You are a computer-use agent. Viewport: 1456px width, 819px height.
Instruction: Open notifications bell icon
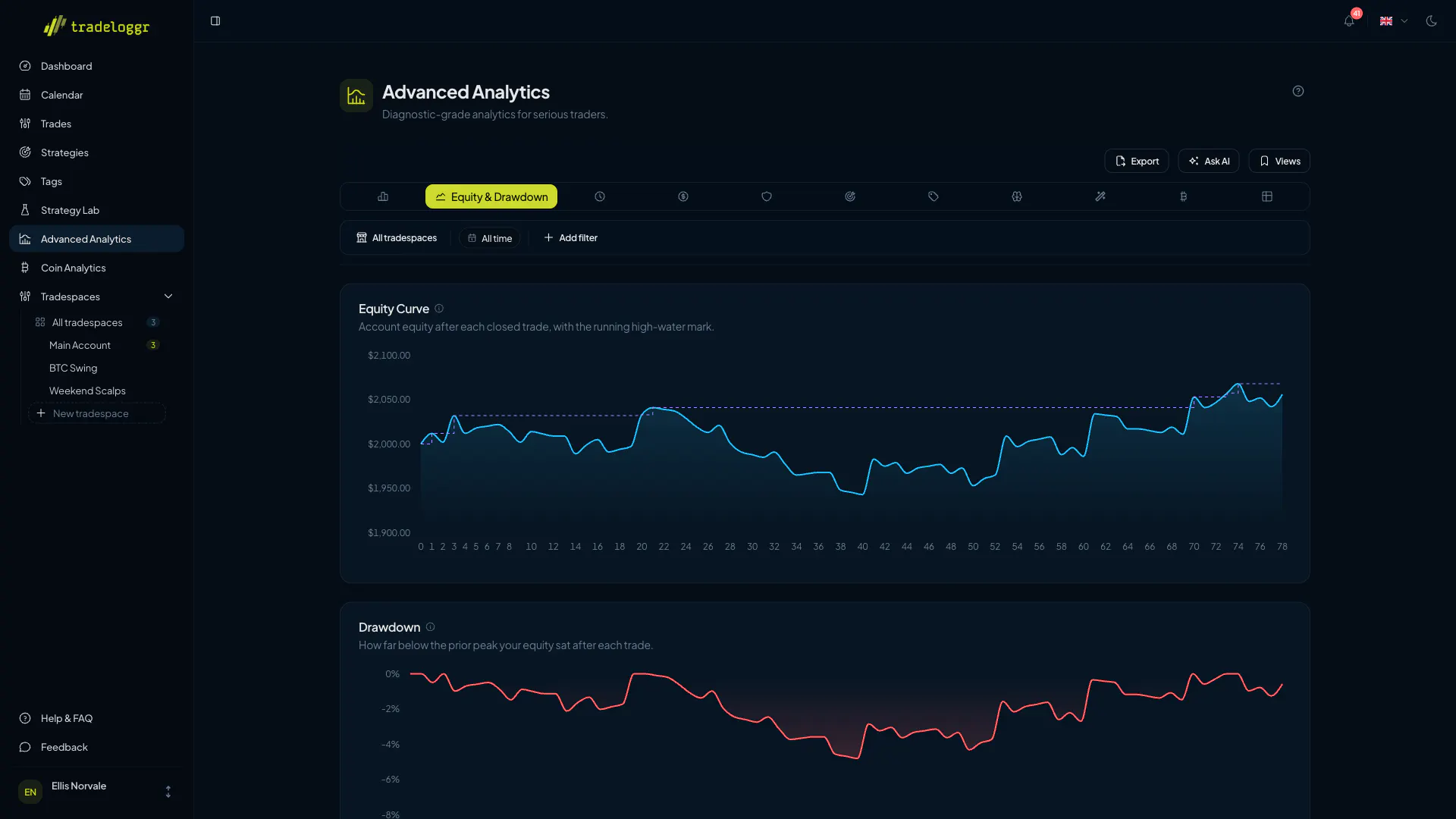click(x=1349, y=21)
